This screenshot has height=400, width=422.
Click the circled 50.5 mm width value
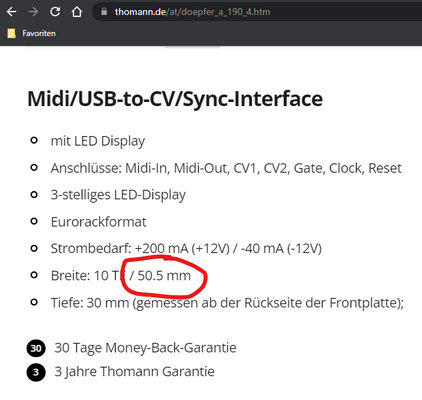164,276
